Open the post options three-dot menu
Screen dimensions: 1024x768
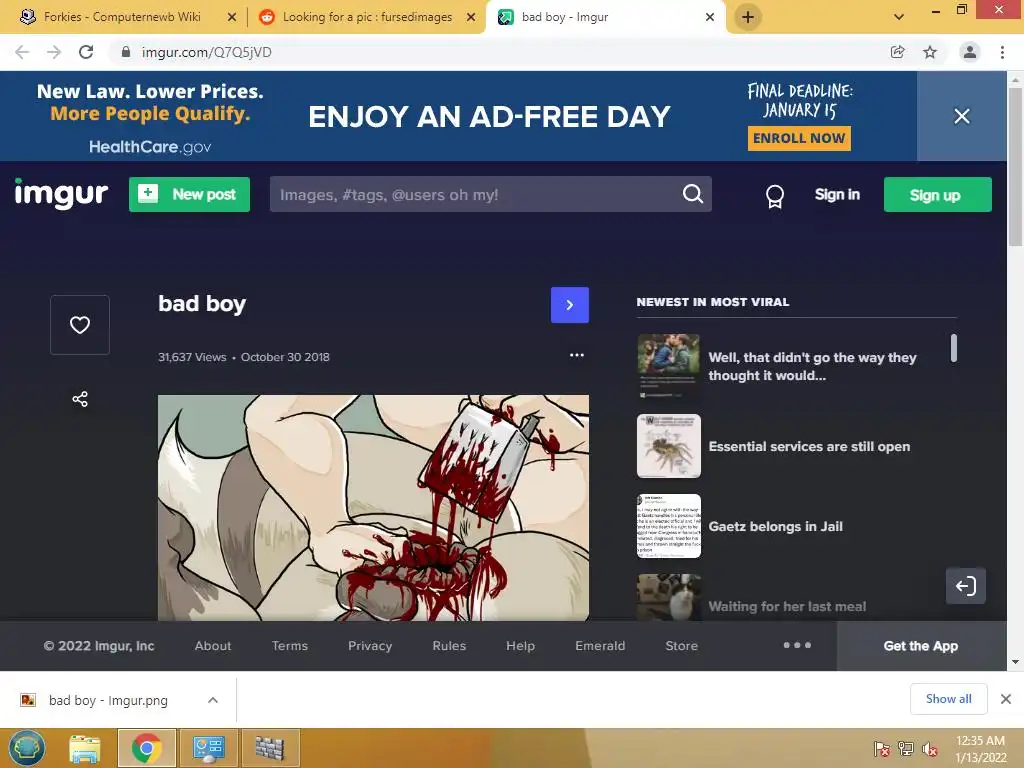pyautogui.click(x=577, y=355)
